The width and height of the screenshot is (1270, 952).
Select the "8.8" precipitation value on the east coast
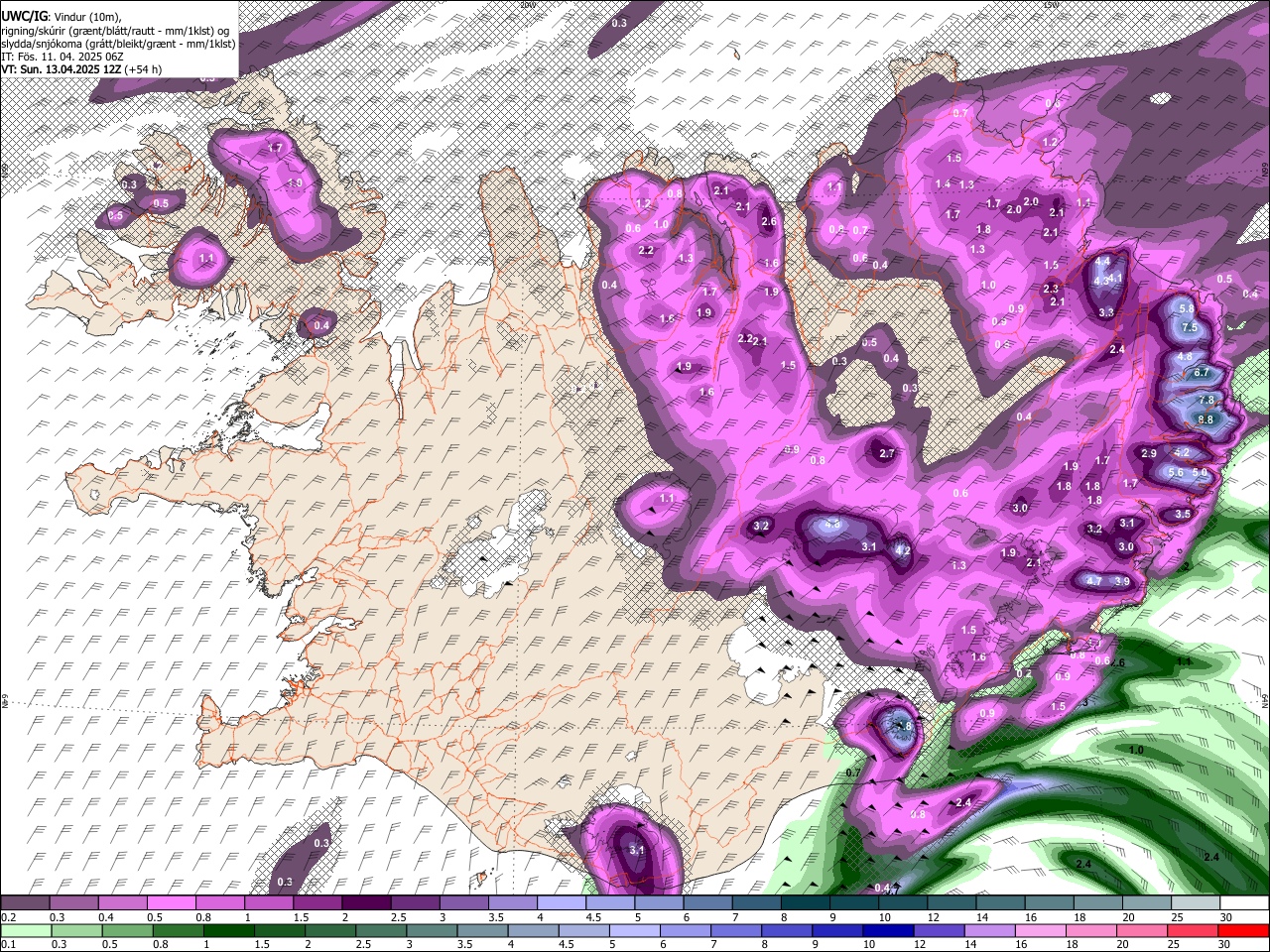click(1206, 419)
